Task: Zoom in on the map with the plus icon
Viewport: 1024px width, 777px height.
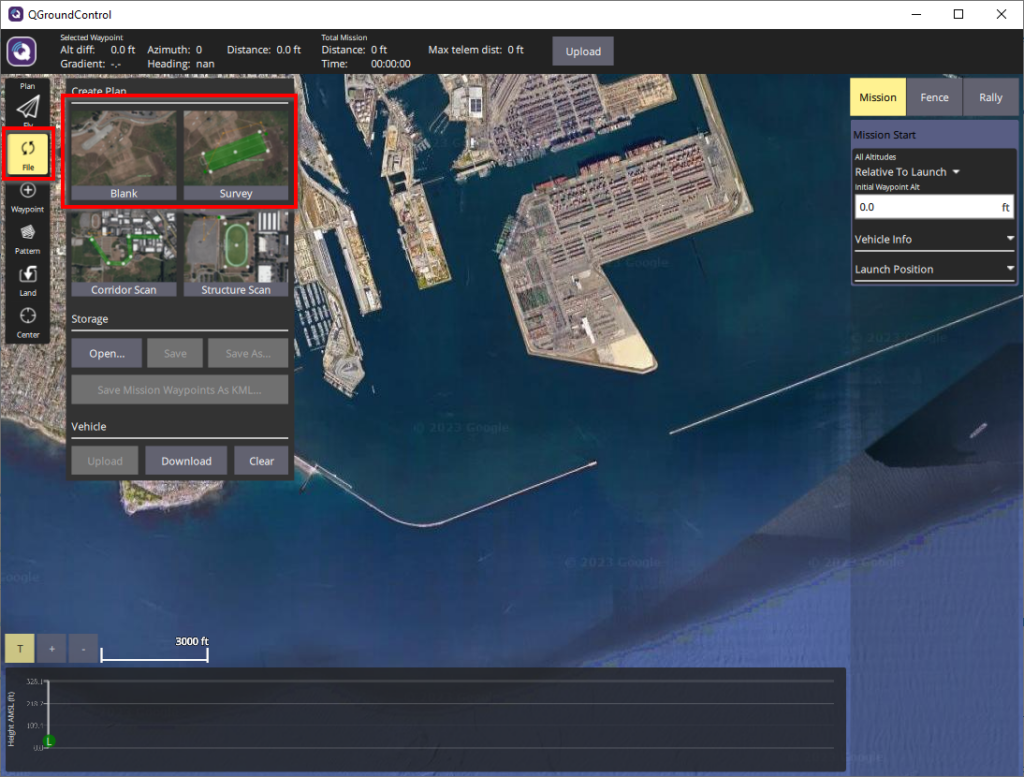Action: [51, 648]
